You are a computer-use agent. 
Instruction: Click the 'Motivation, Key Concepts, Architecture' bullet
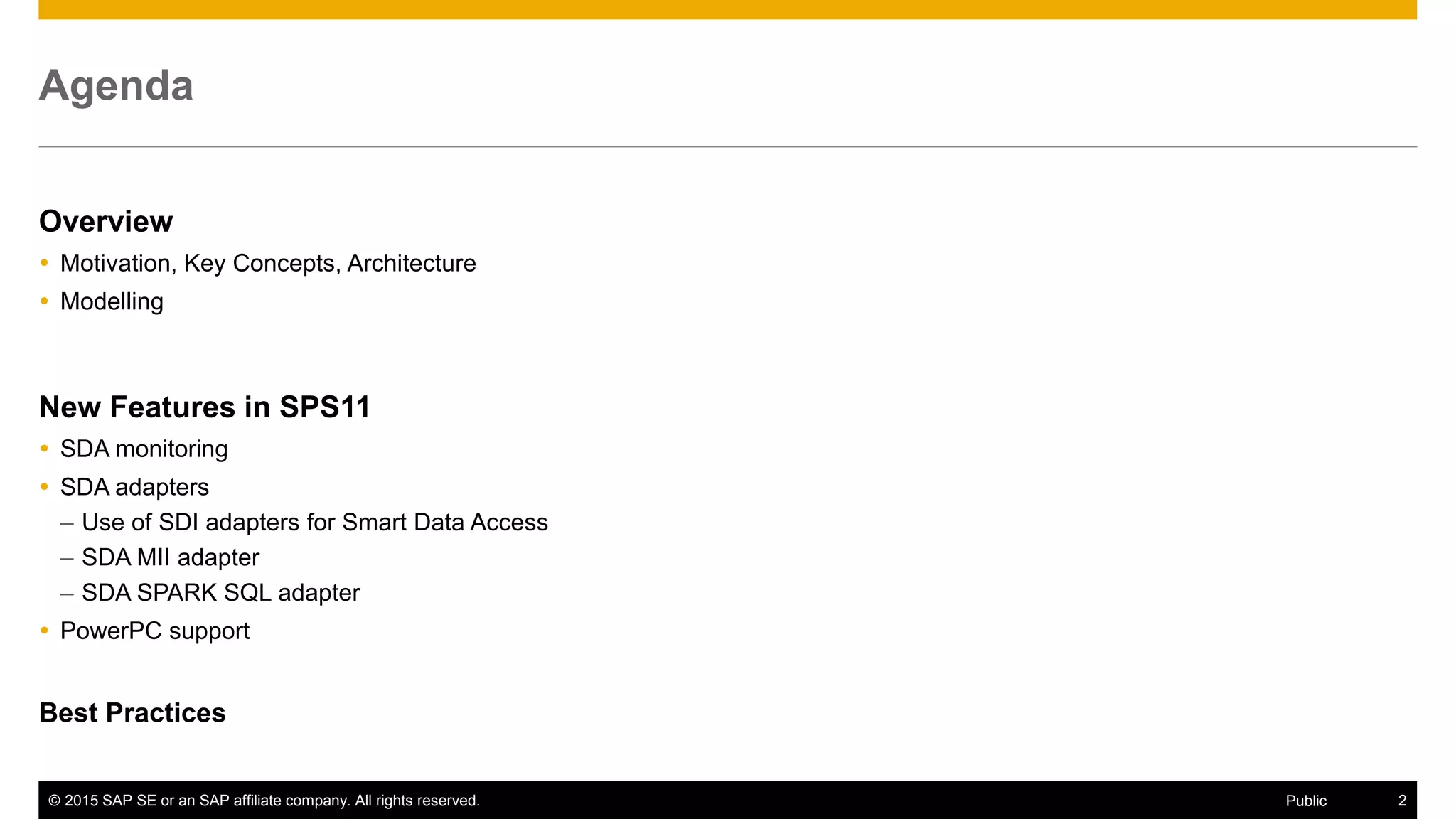(x=268, y=264)
